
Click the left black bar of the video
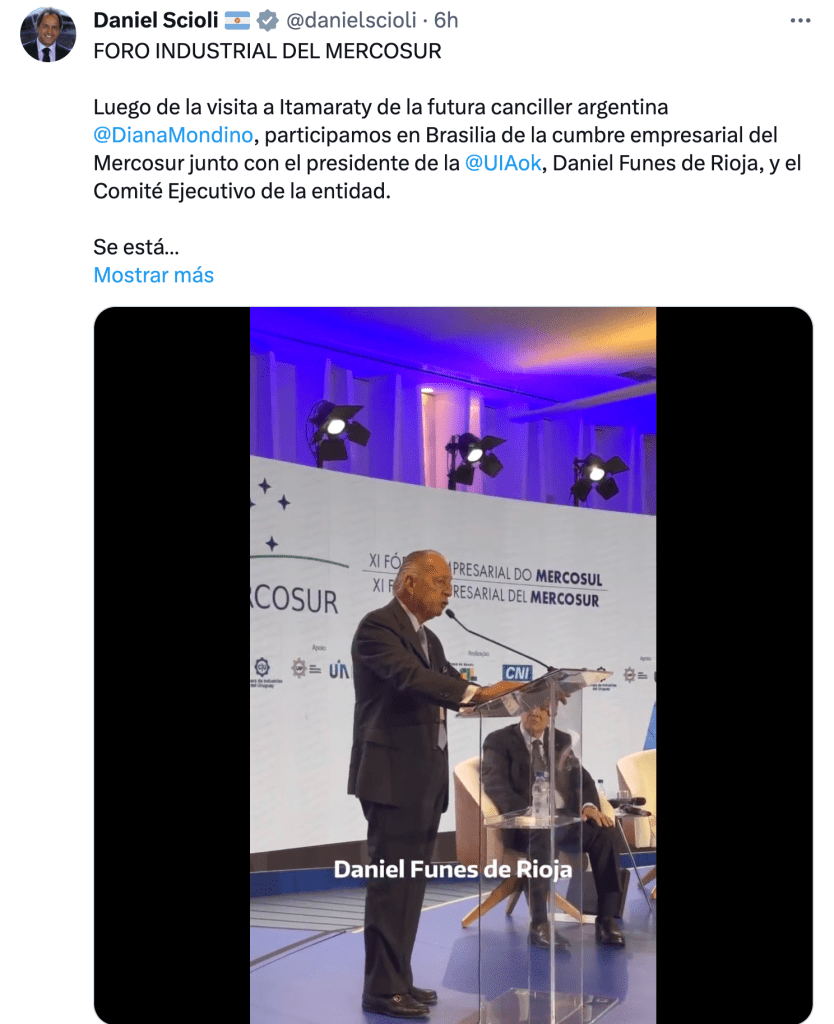(172, 665)
